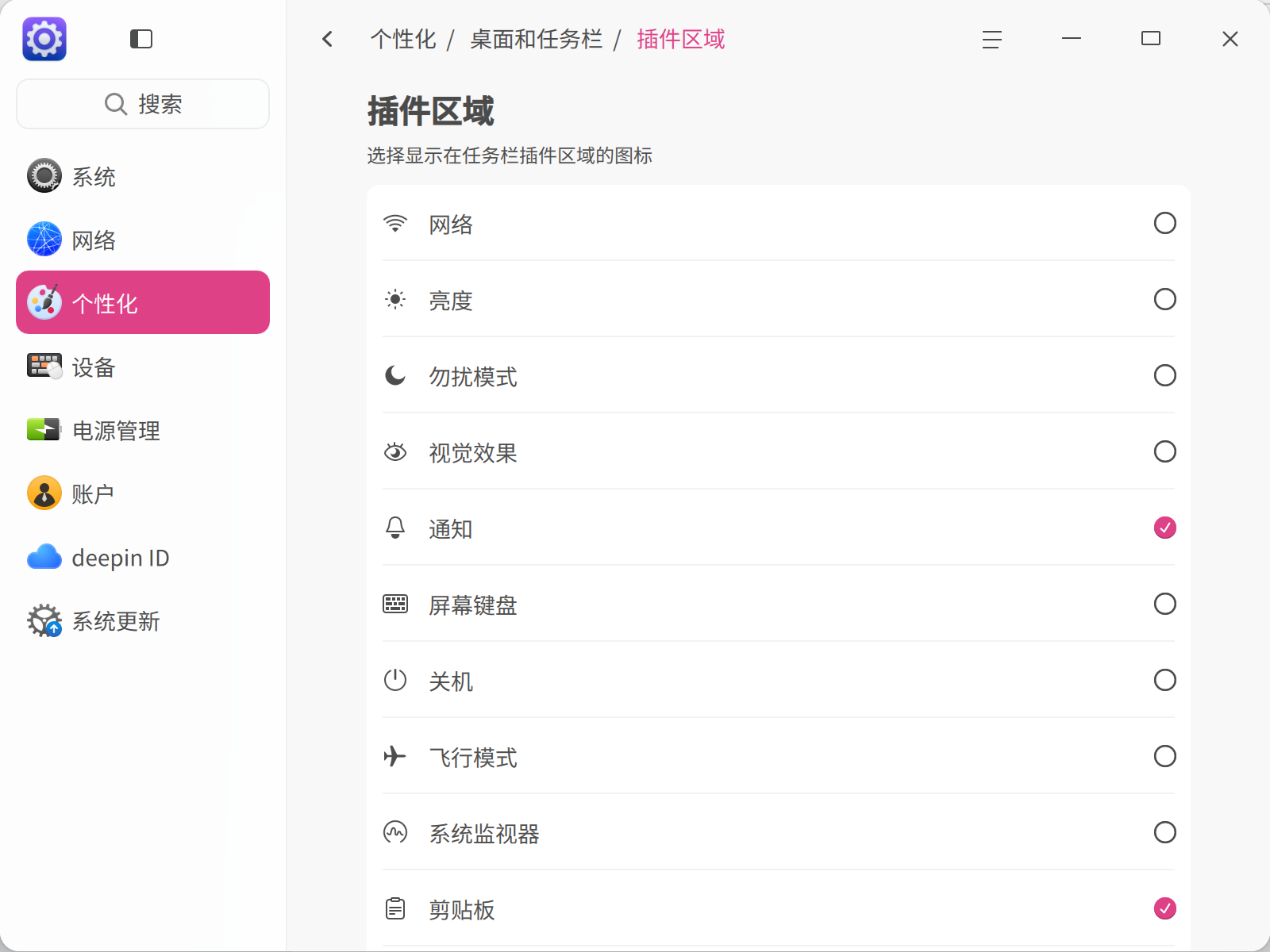Enable the 屏幕键盘 plugin radio button
The image size is (1270, 952).
pos(1164,604)
